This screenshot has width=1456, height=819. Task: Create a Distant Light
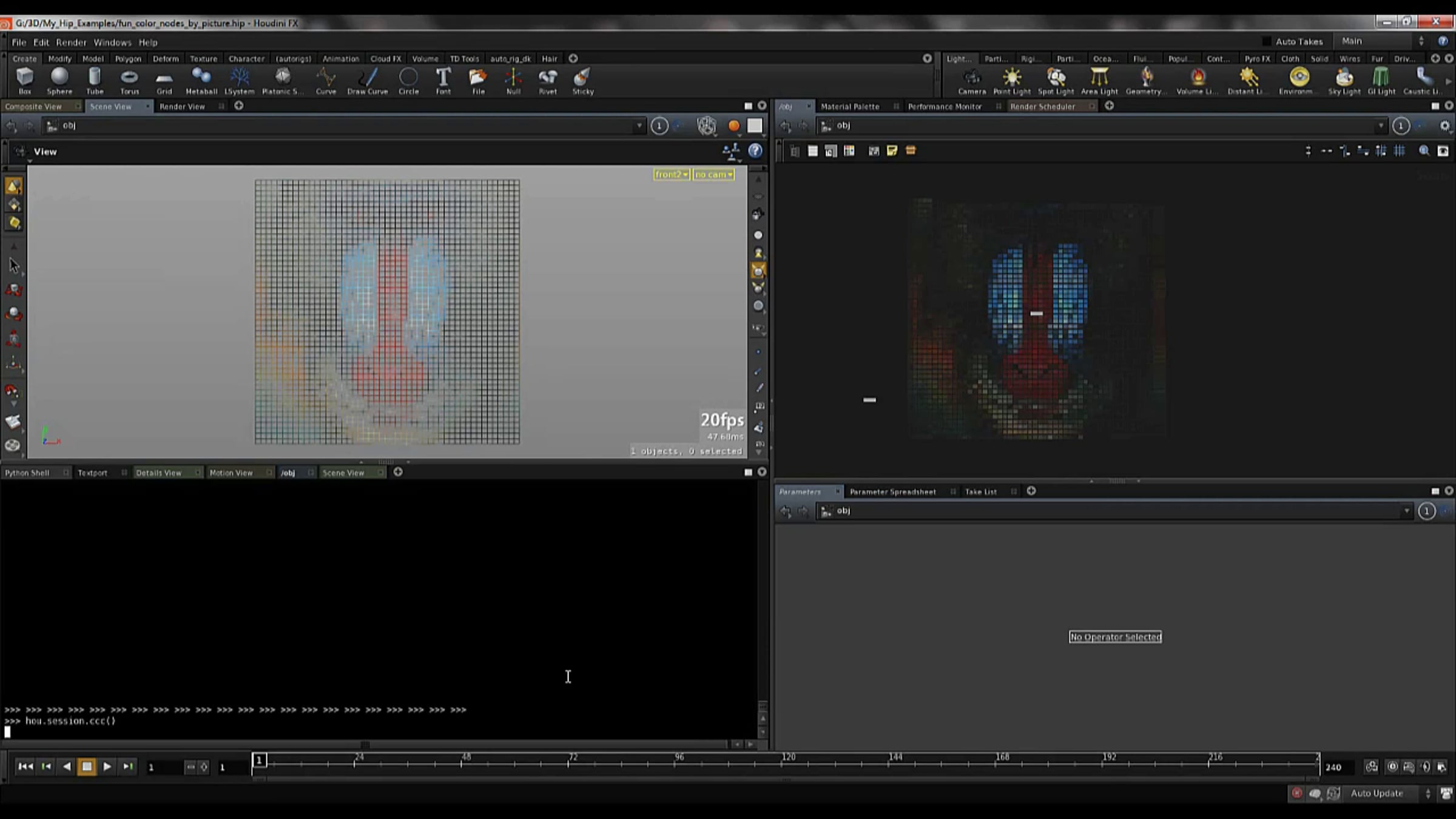pyautogui.click(x=1248, y=81)
